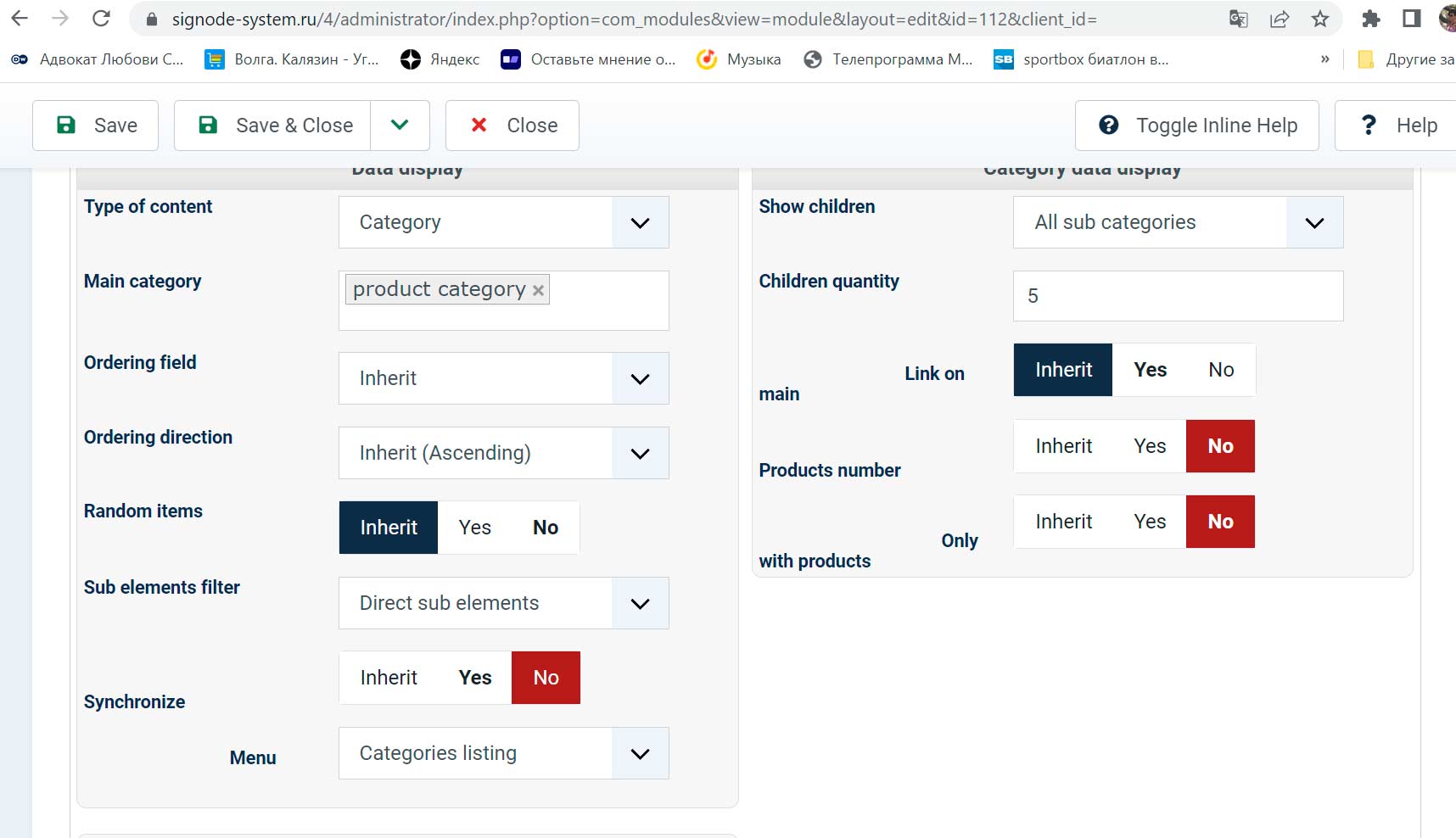Screen dimensions: 1456x838
Task: Click the Save button
Action: click(96, 126)
